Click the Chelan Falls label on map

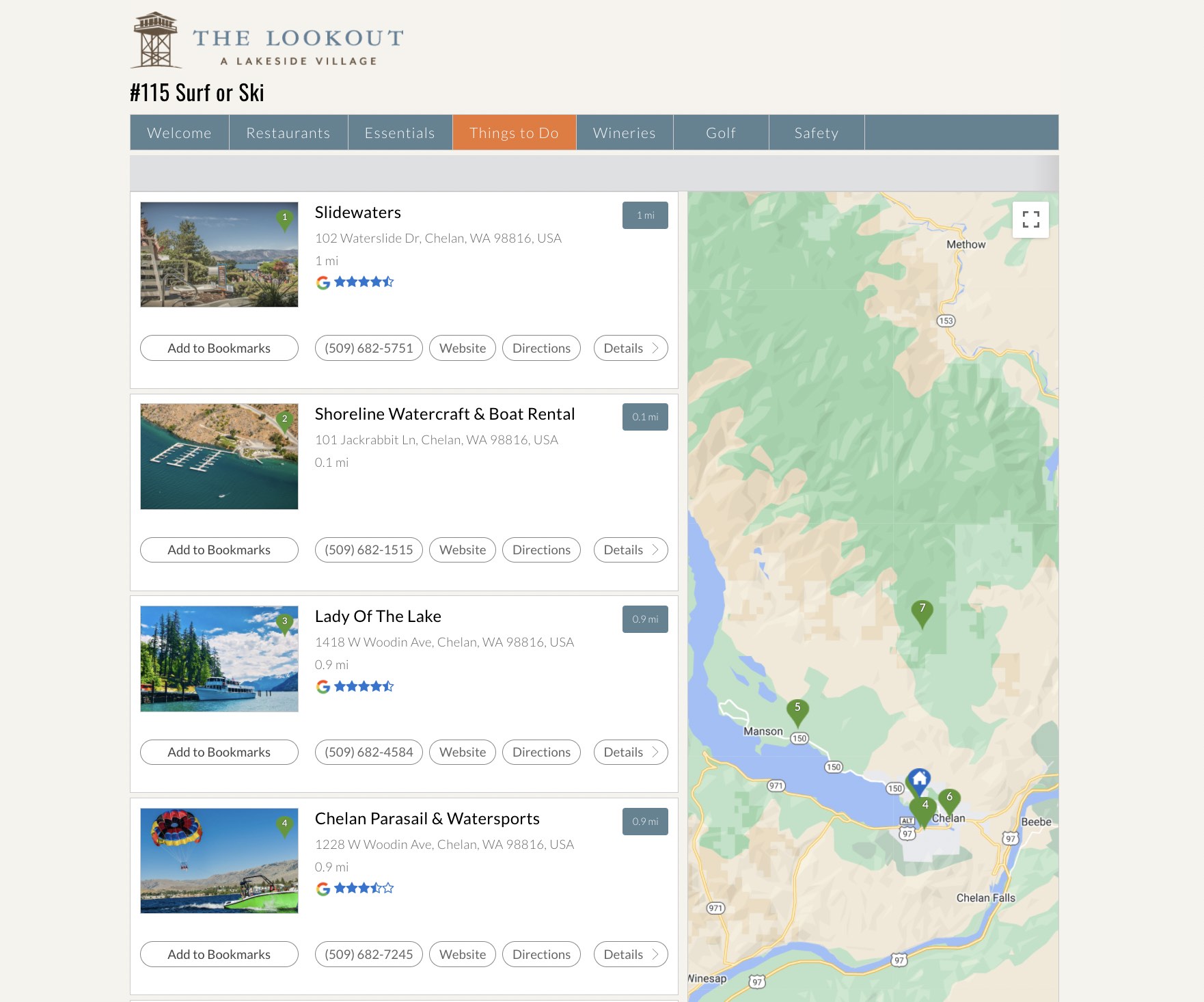tap(985, 898)
